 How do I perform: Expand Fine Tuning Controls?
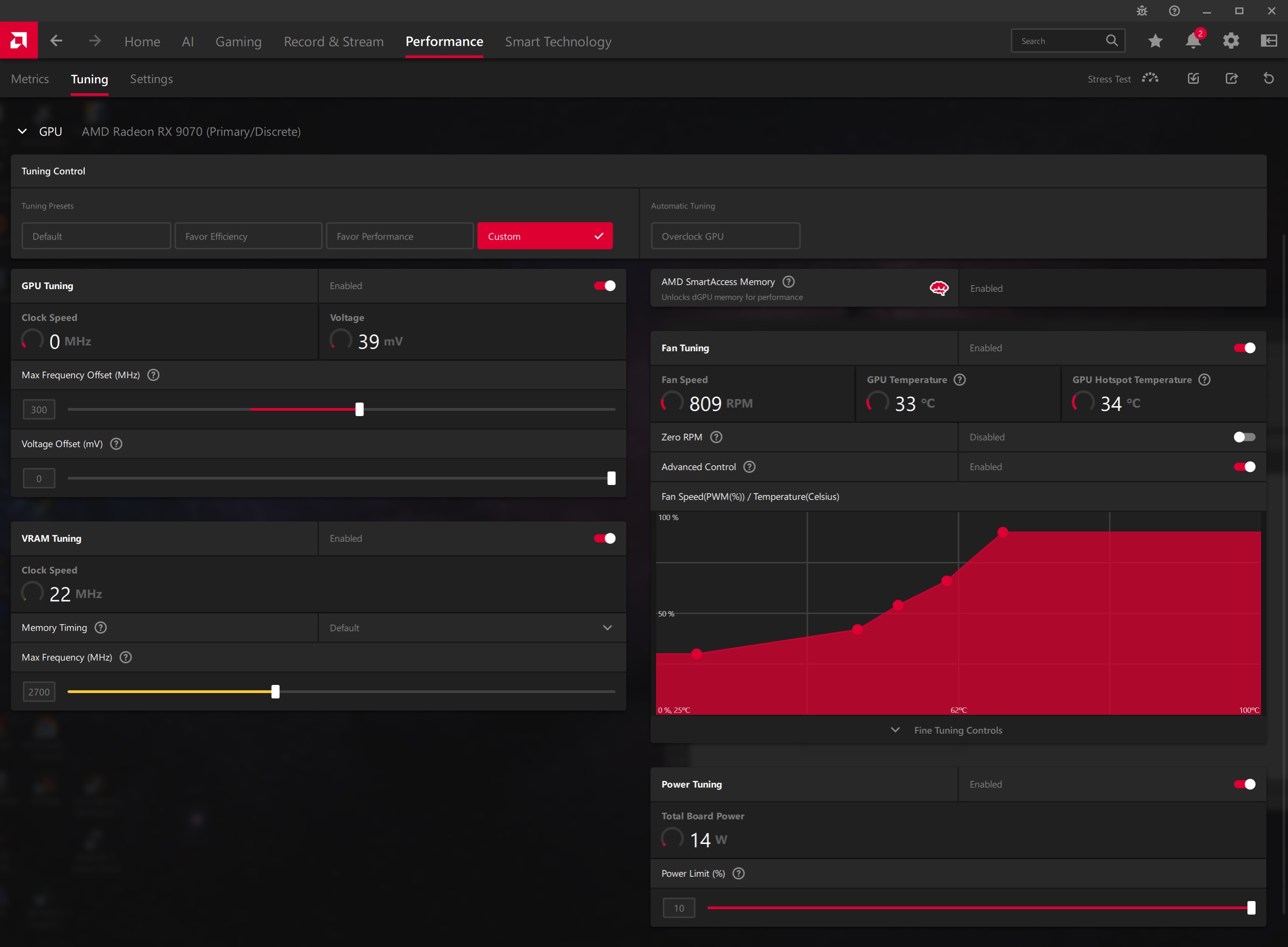[946, 730]
